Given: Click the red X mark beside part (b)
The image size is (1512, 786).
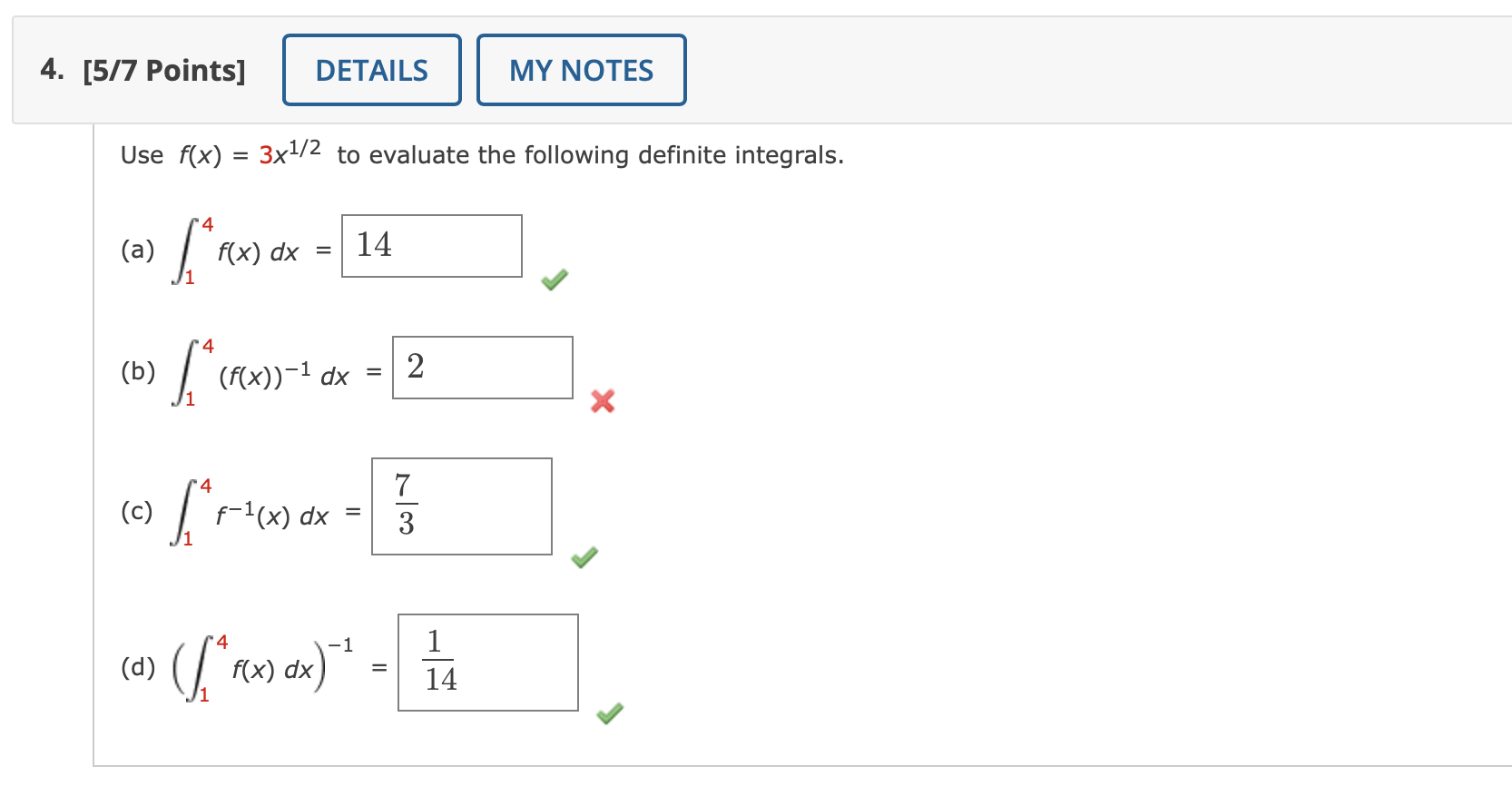Looking at the screenshot, I should coord(602,400).
